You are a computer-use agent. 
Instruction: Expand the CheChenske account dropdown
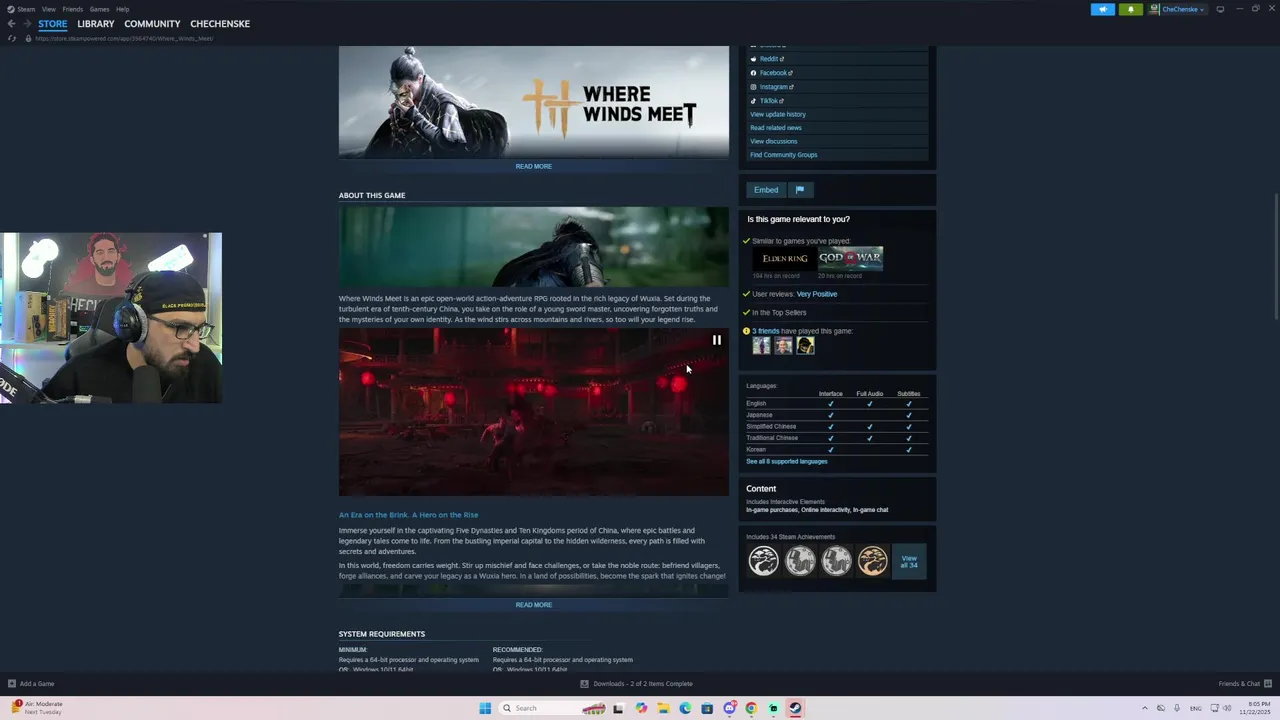tap(1178, 9)
